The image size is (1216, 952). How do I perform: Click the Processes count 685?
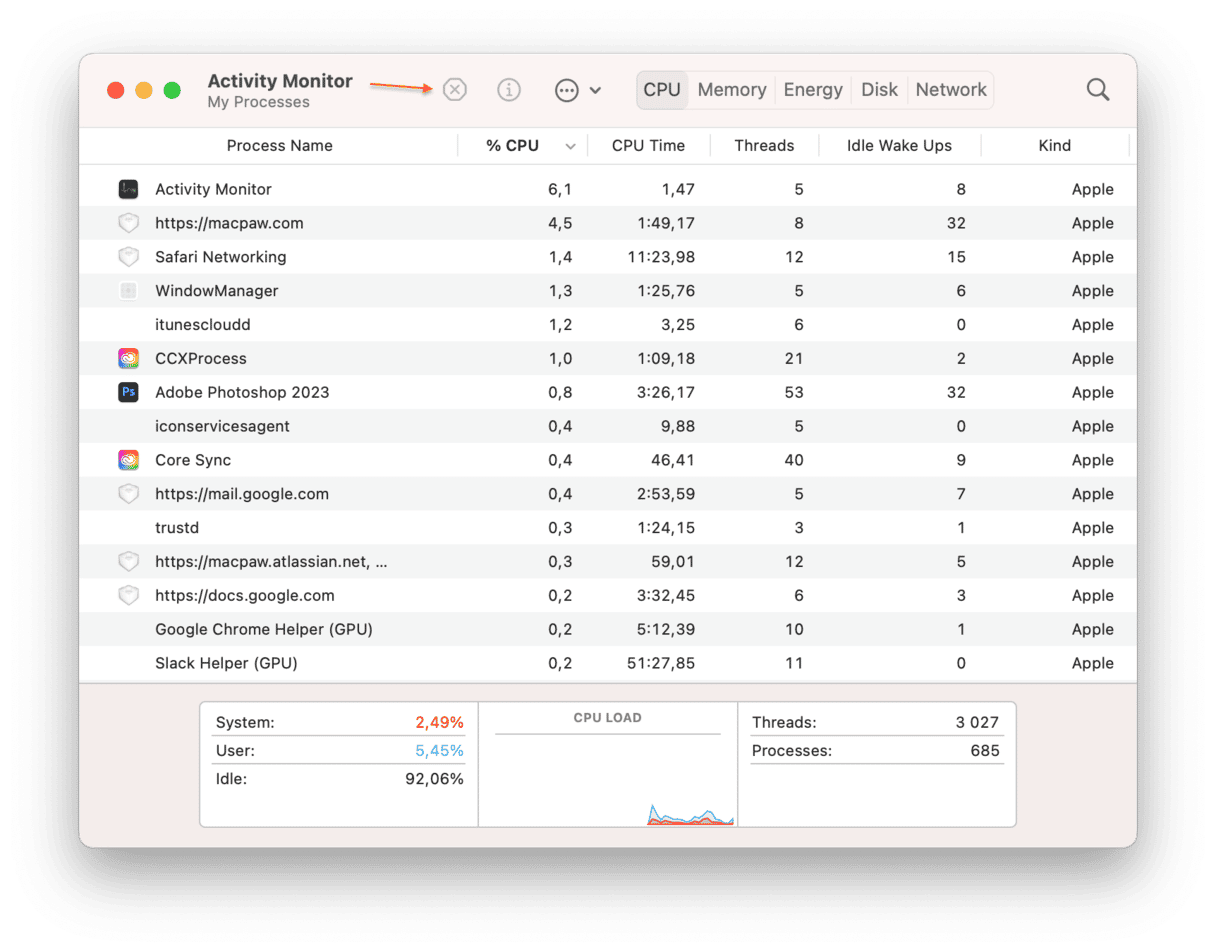pyautogui.click(x=985, y=750)
